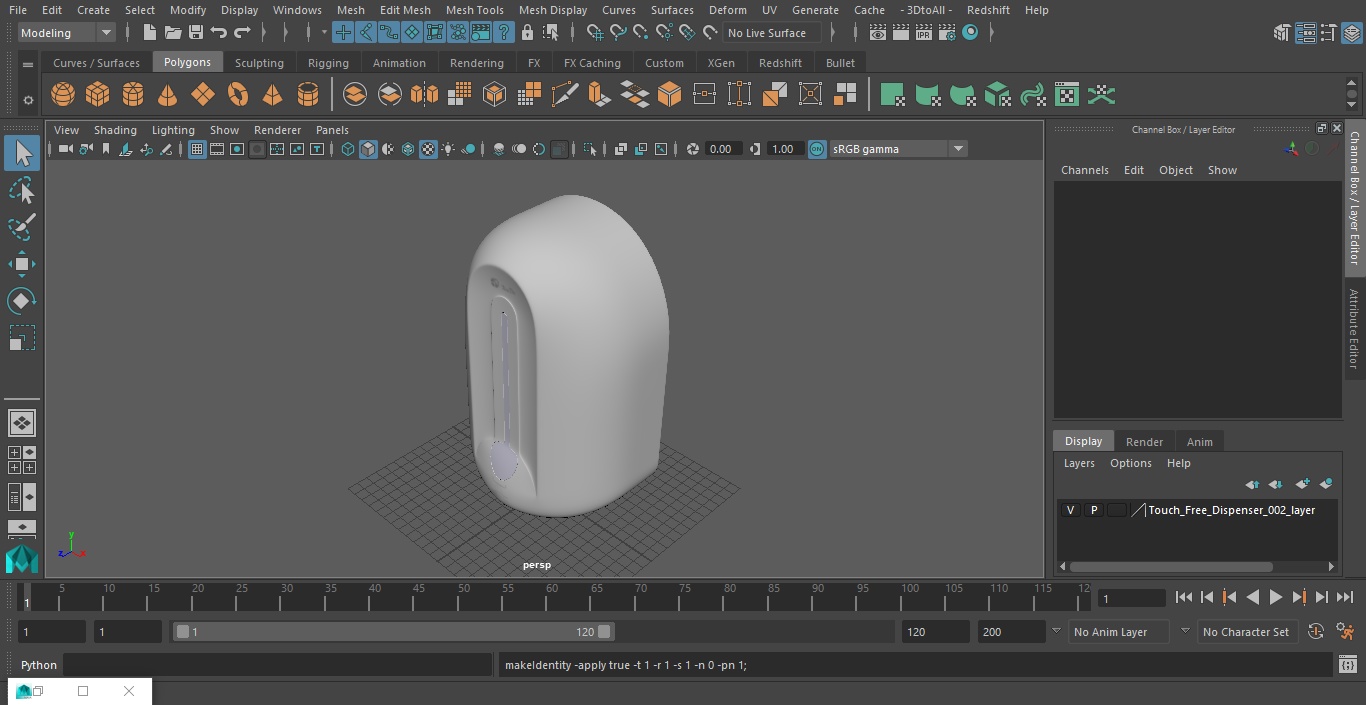The height and width of the screenshot is (705, 1366).
Task: Open the Edit Mesh menu
Action: point(405,10)
